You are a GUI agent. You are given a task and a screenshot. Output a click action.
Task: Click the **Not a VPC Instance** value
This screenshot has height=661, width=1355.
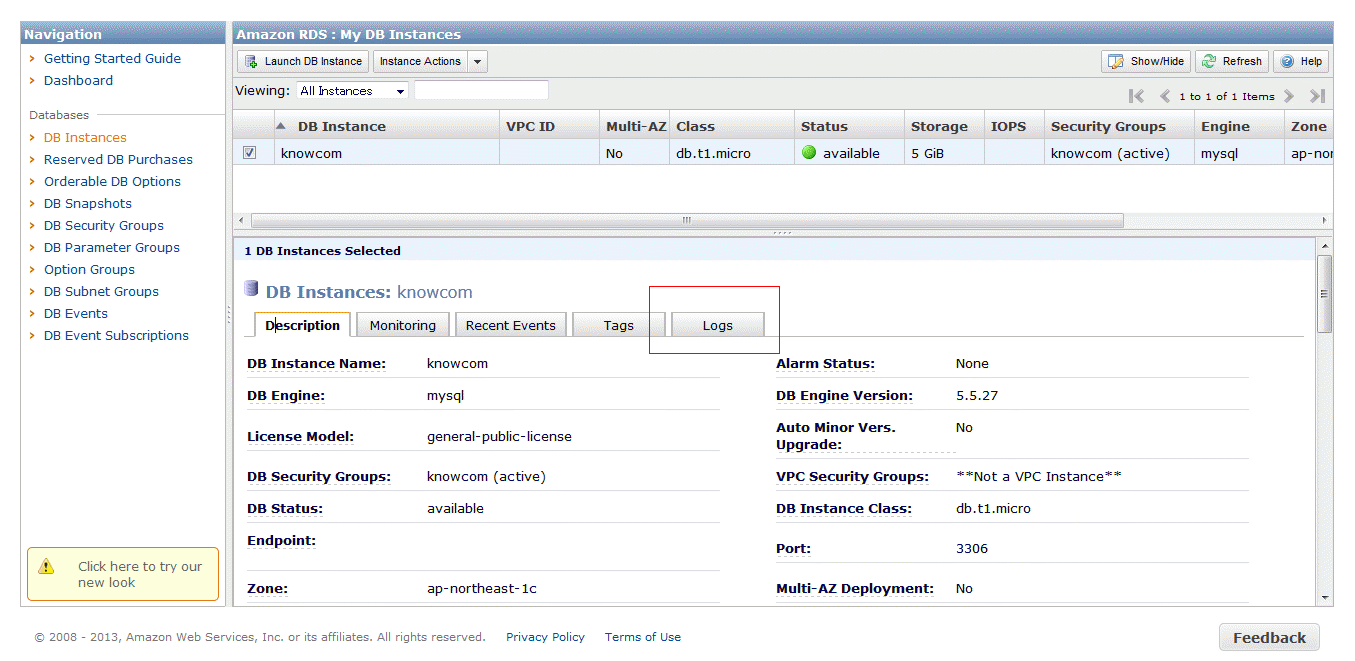1039,477
